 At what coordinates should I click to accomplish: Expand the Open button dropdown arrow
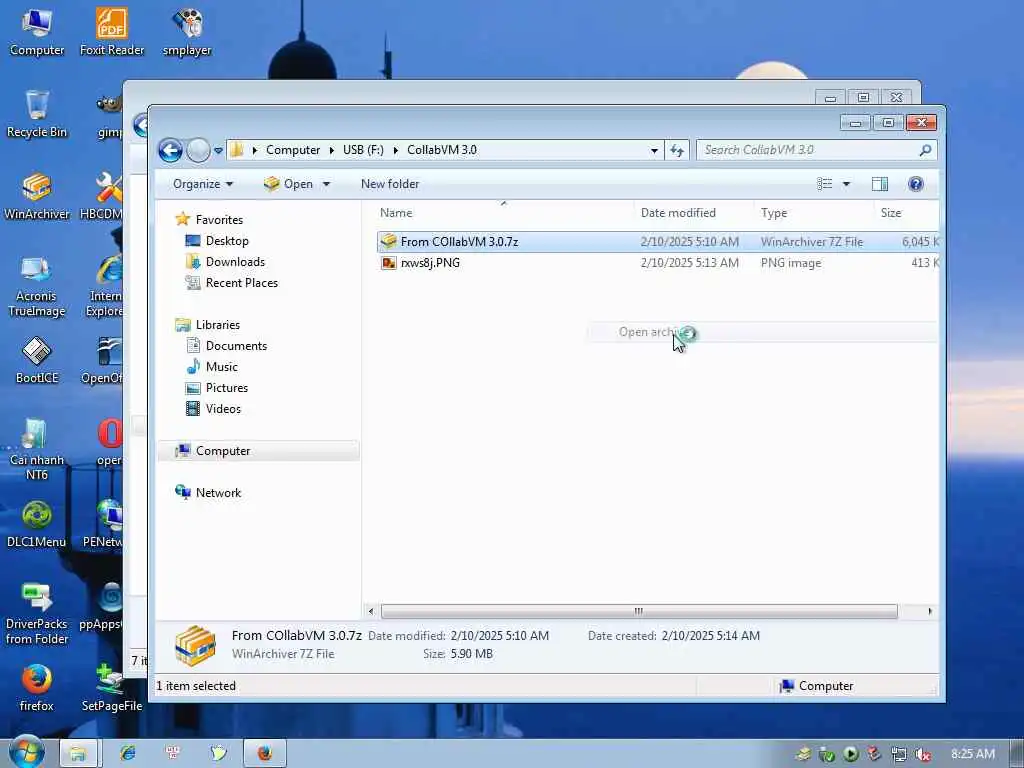pos(326,184)
